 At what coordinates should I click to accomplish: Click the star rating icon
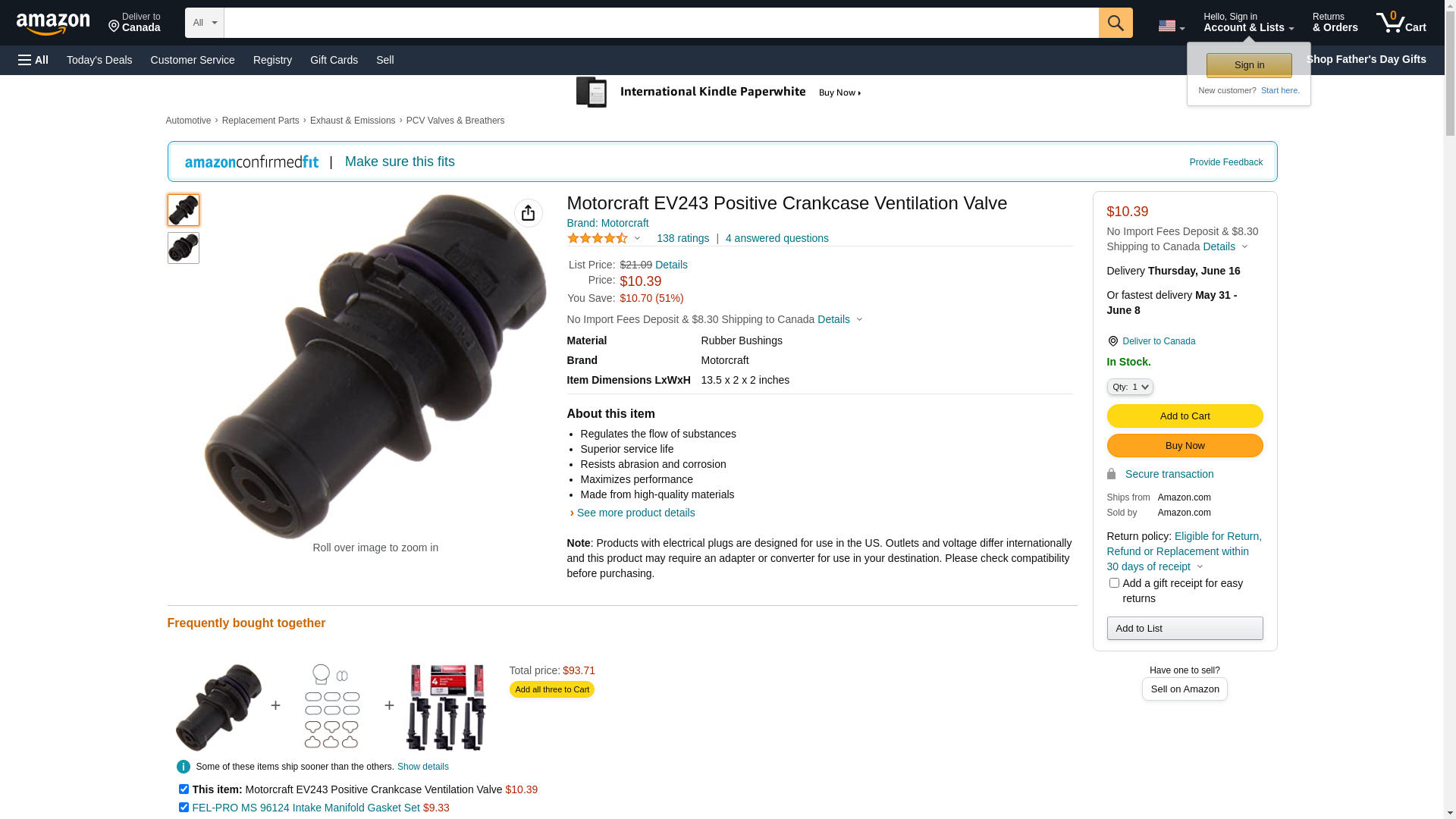pos(598,238)
